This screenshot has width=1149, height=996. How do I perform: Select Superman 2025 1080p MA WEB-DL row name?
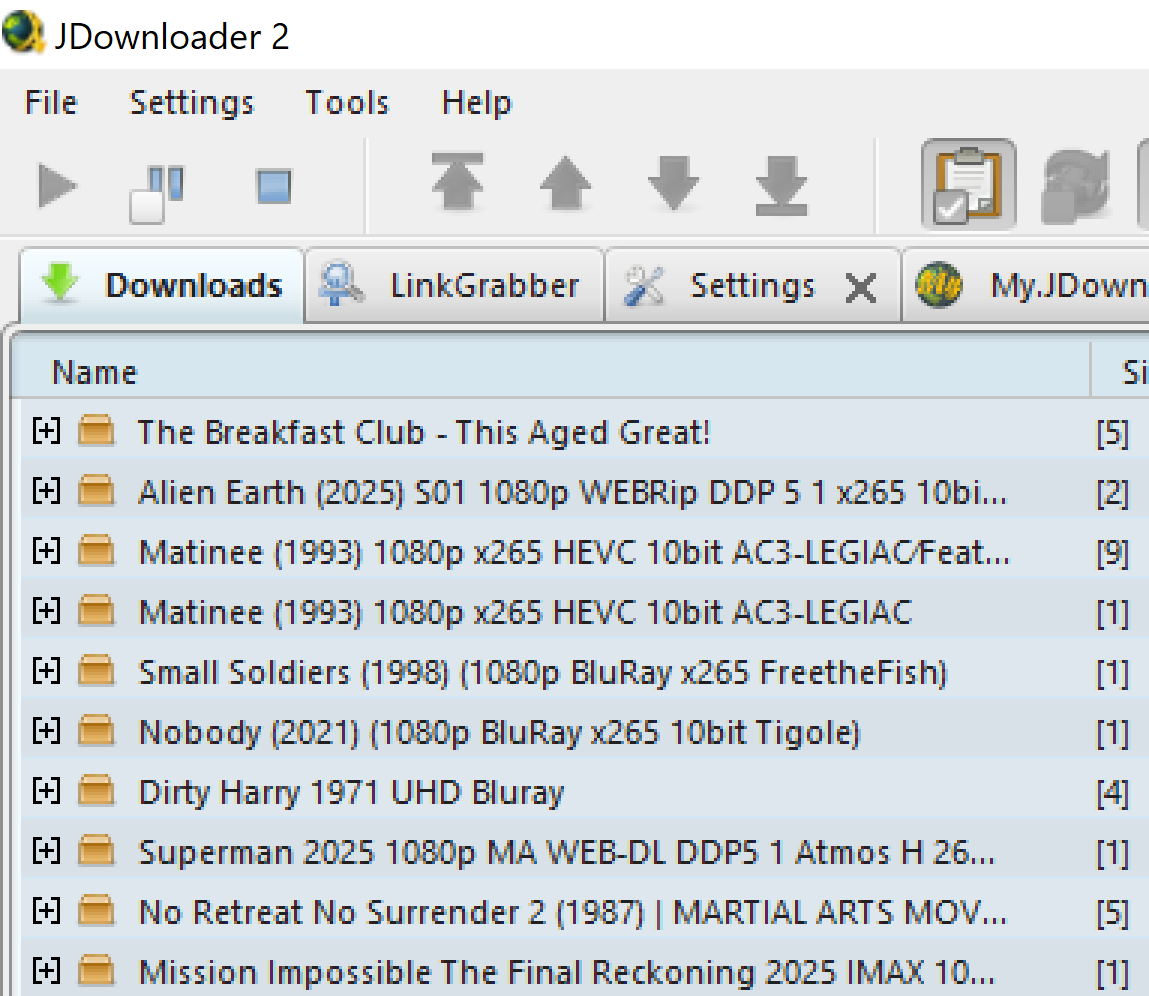567,853
